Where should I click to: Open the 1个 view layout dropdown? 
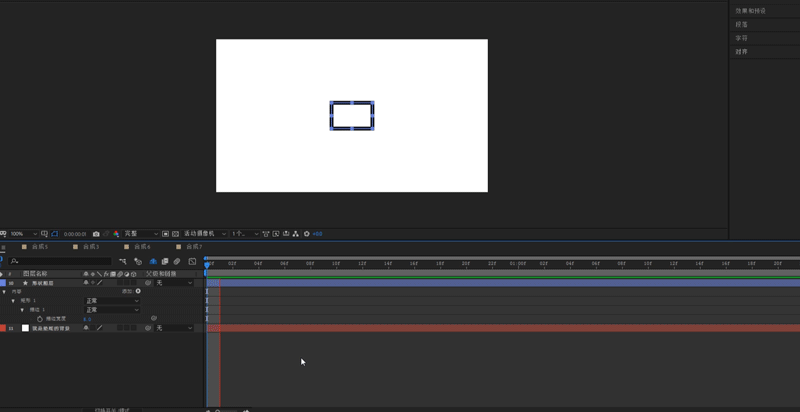tap(245, 234)
